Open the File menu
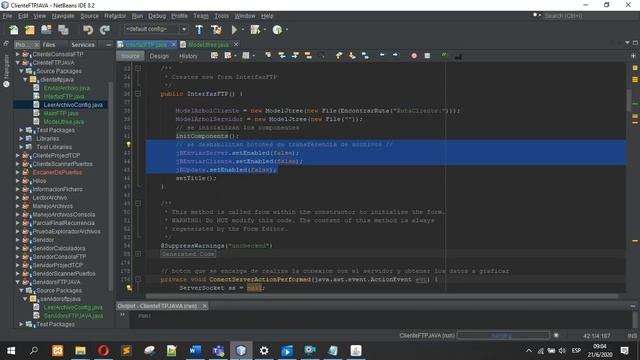Image resolution: width=640 pixels, height=360 pixels. (7, 16)
